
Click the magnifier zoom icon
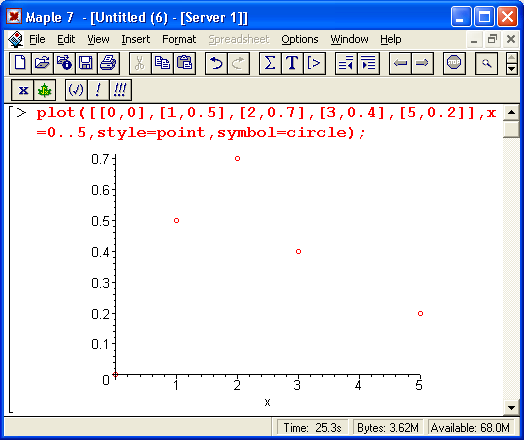486,63
